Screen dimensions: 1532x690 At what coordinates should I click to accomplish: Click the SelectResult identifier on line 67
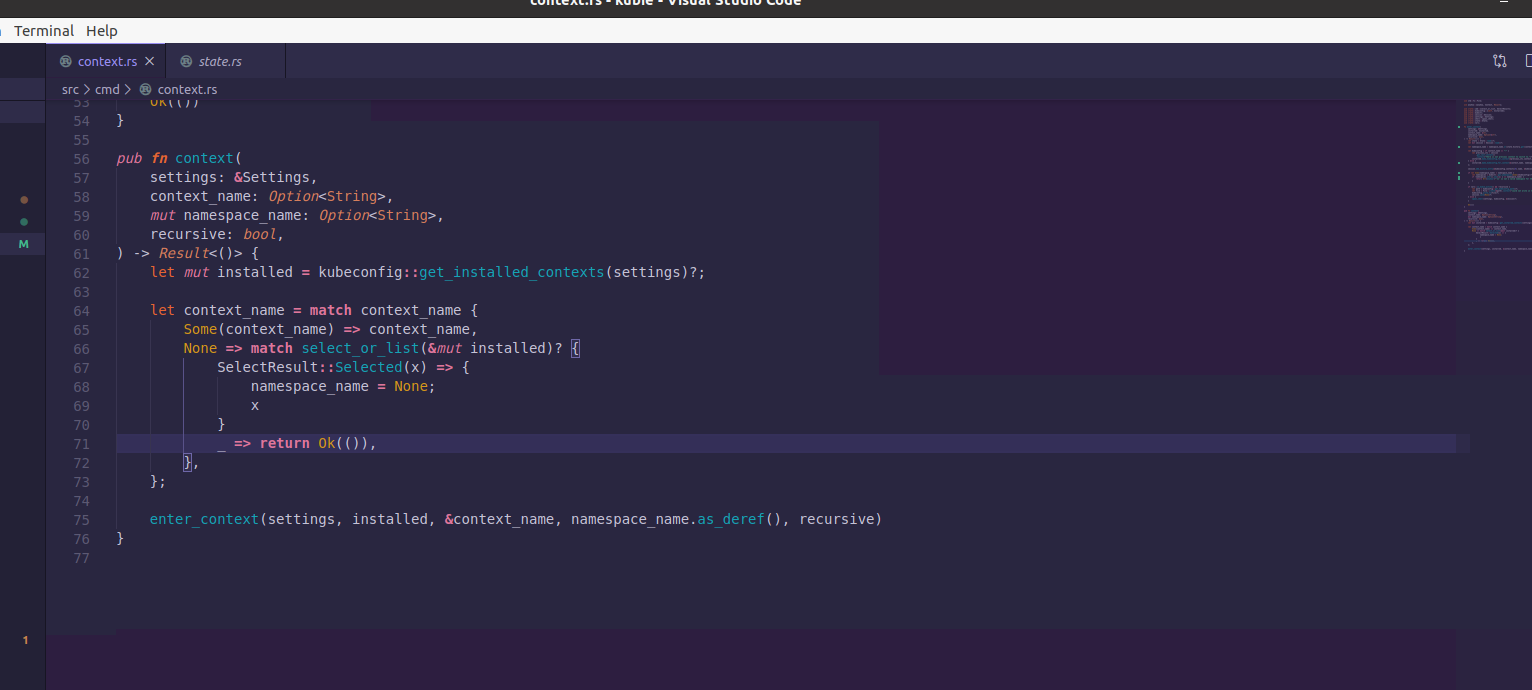pyautogui.click(x=267, y=367)
